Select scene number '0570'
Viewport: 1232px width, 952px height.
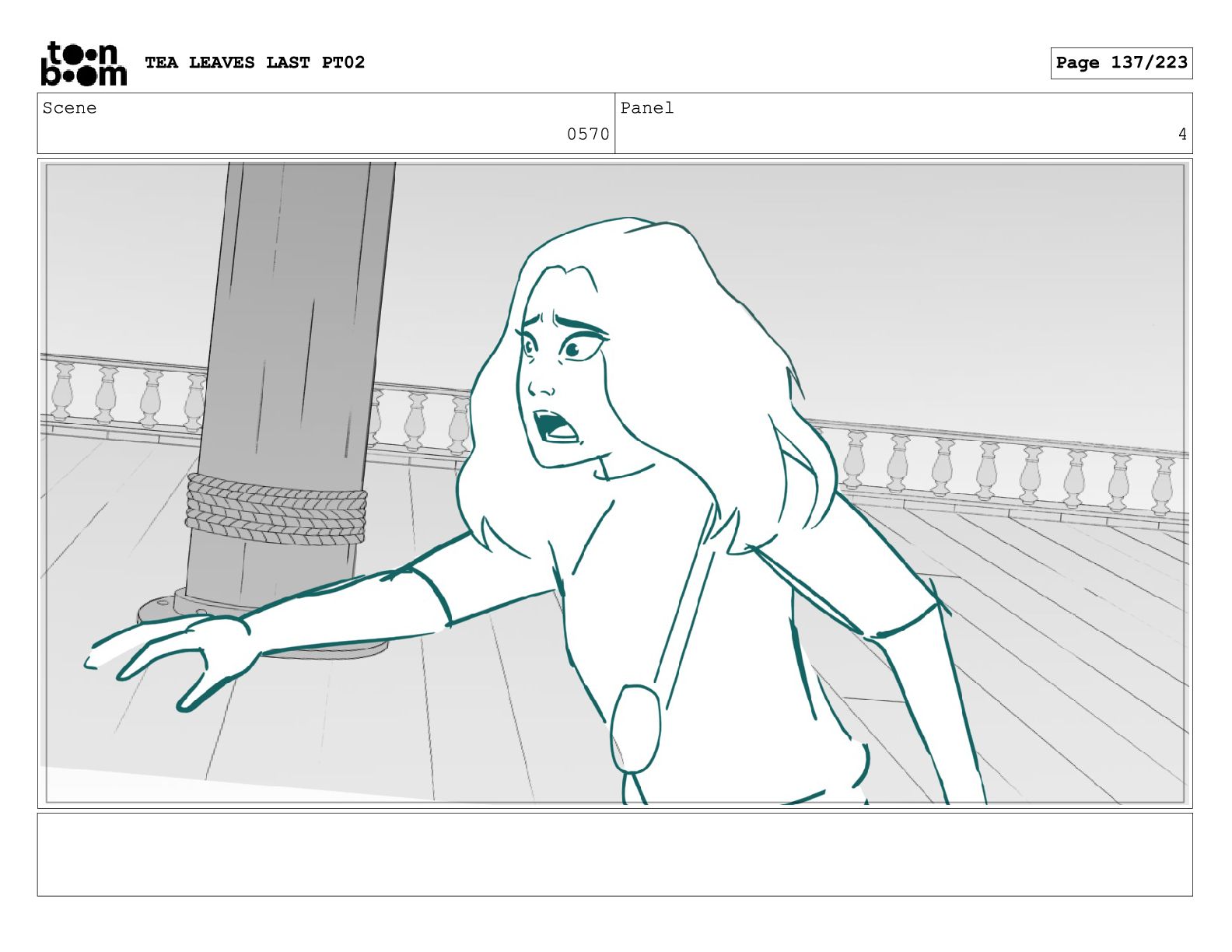[x=588, y=135]
